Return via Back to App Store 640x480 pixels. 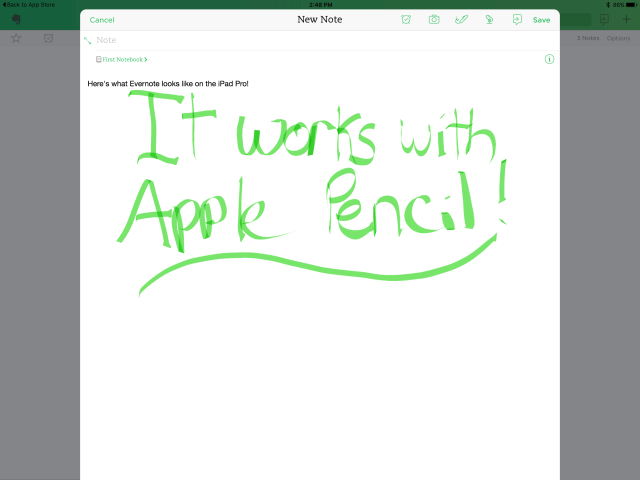(29, 4)
